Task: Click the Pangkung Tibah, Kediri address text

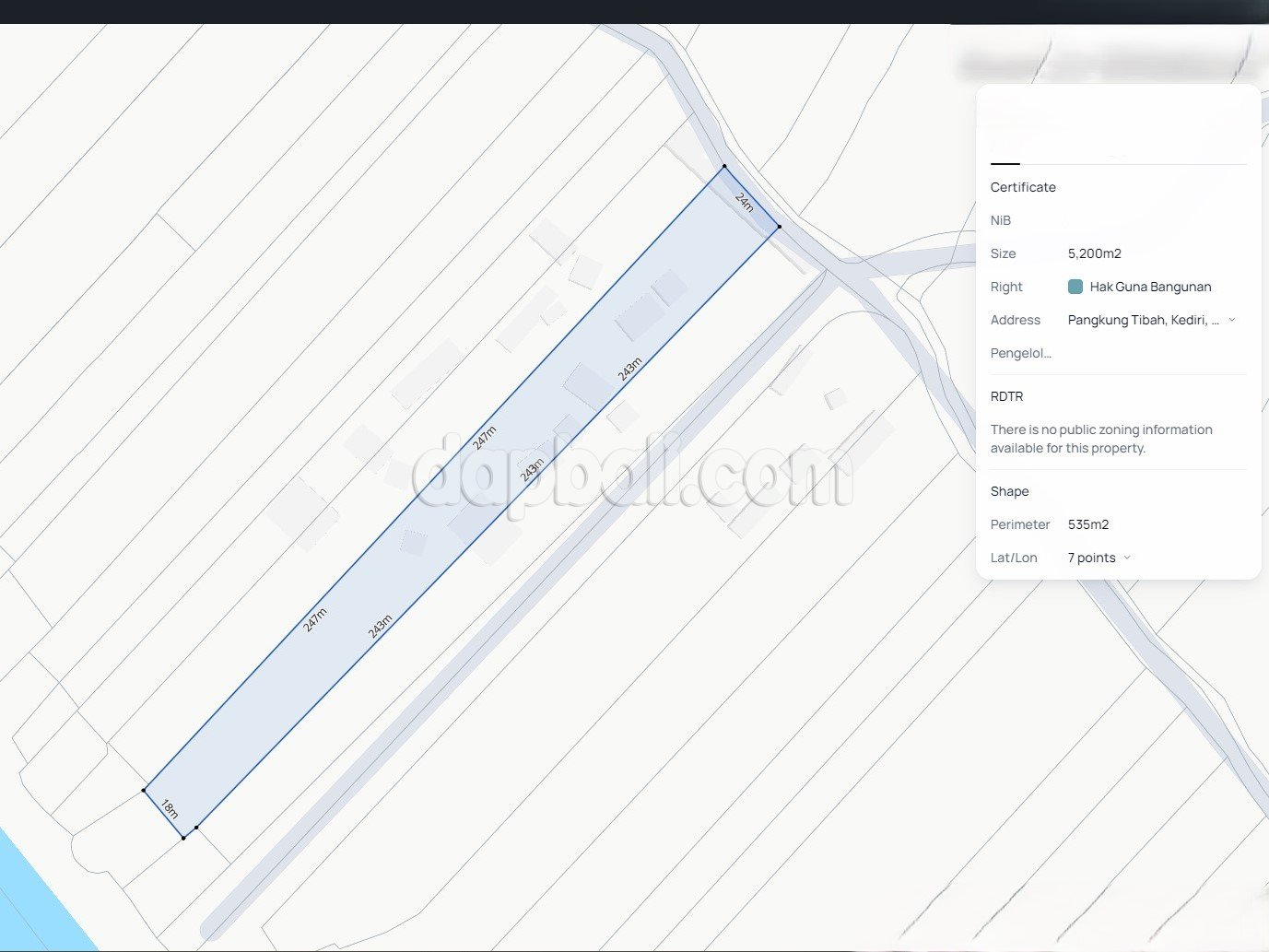Action: pyautogui.click(x=1143, y=320)
